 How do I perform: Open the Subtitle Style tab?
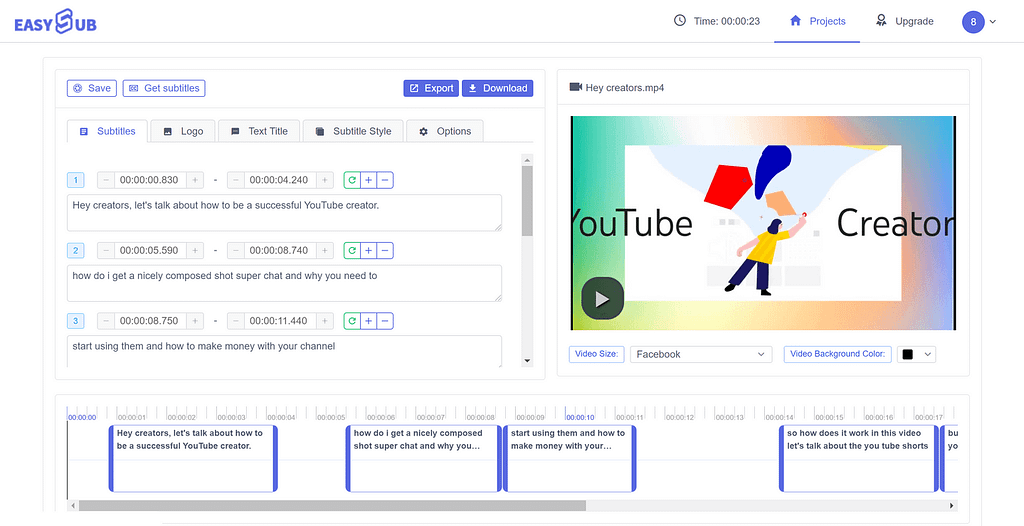click(353, 131)
